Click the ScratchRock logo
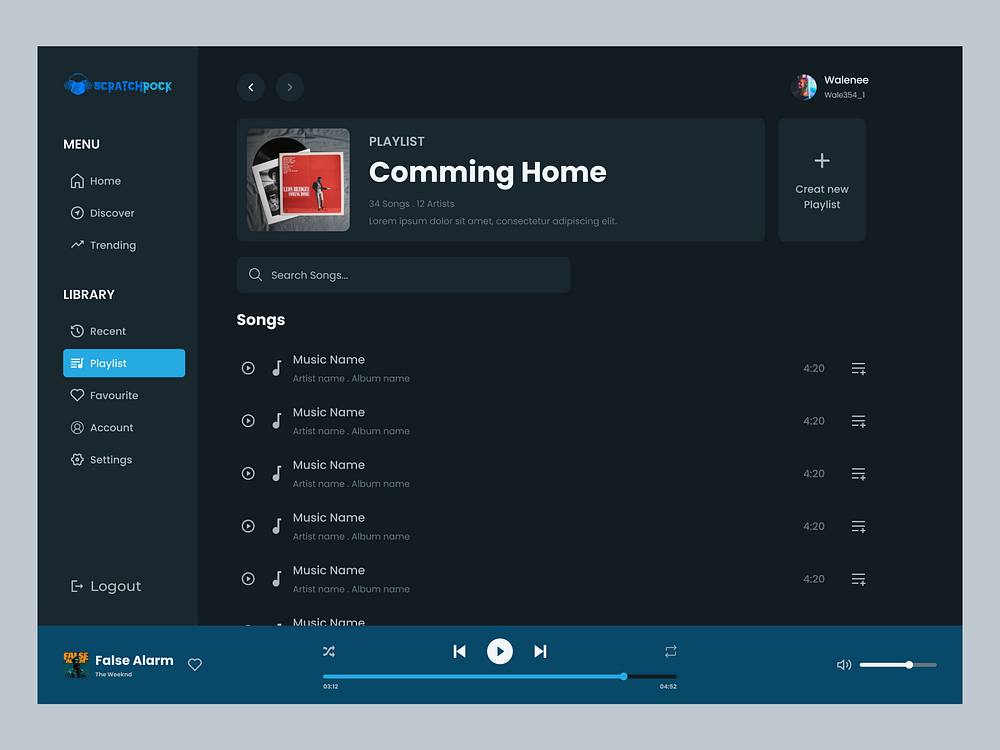This screenshot has height=750, width=1000. click(117, 85)
